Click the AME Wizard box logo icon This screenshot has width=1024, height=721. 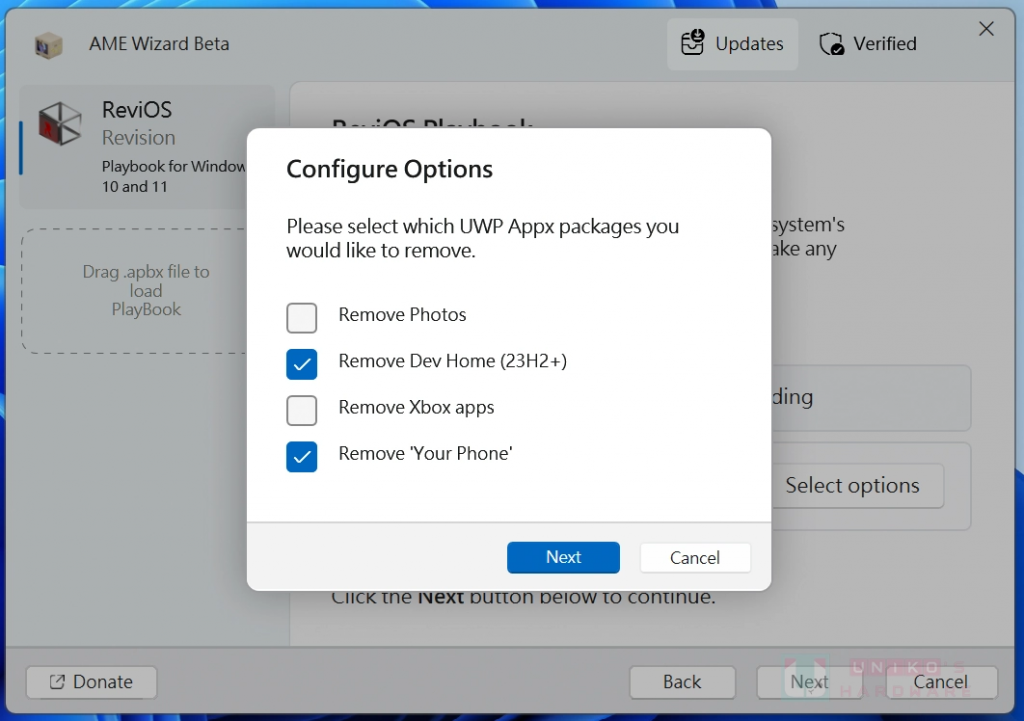pos(48,46)
